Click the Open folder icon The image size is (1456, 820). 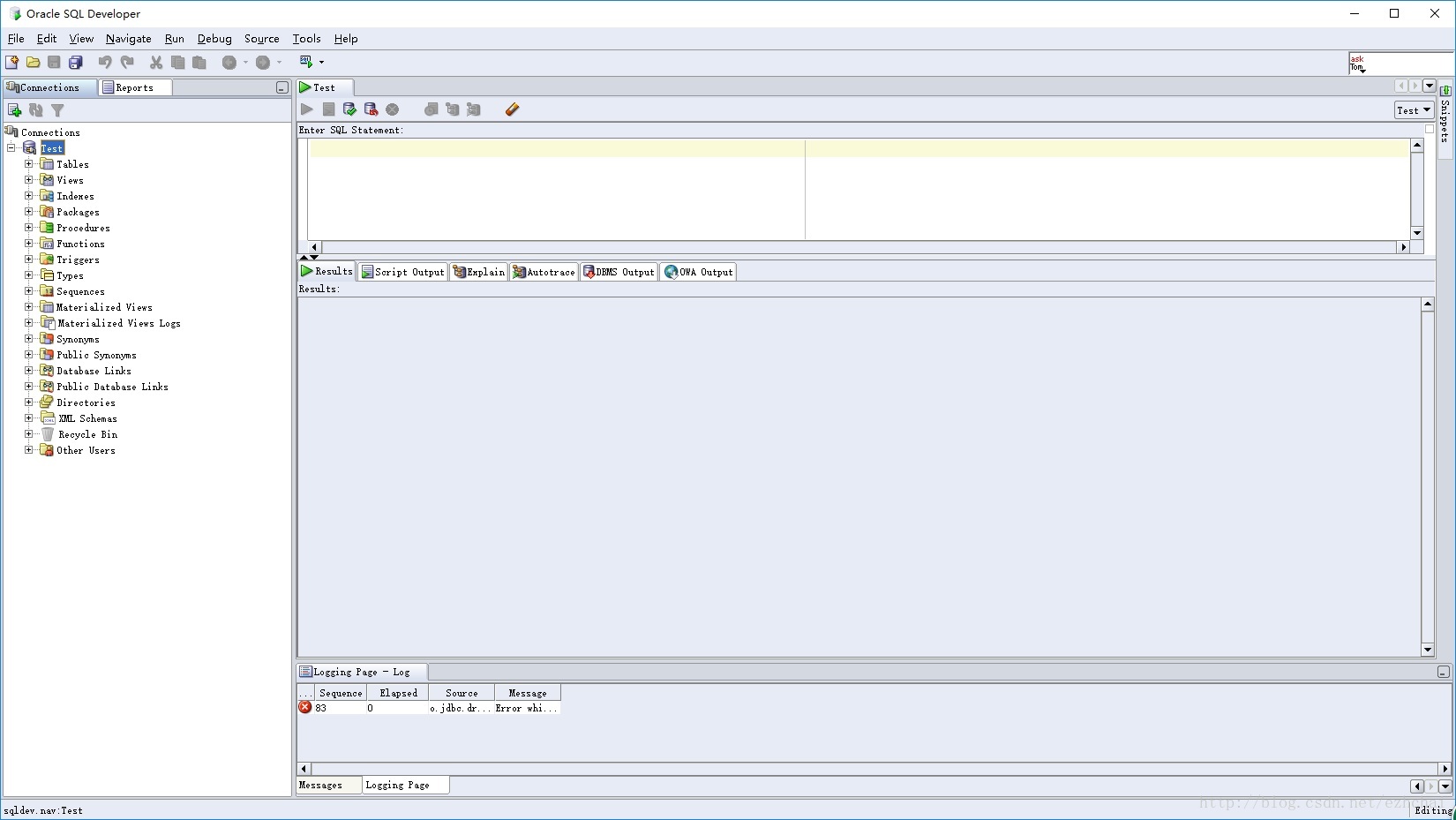click(x=33, y=62)
